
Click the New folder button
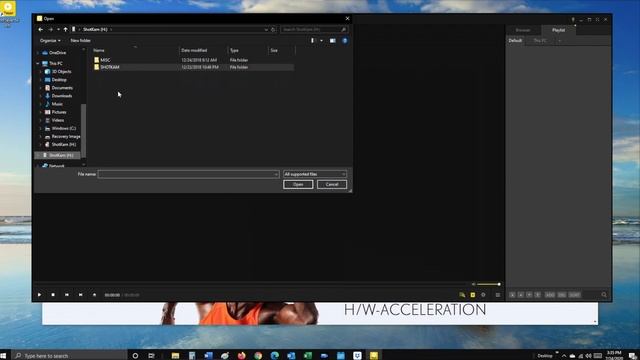[x=80, y=40]
